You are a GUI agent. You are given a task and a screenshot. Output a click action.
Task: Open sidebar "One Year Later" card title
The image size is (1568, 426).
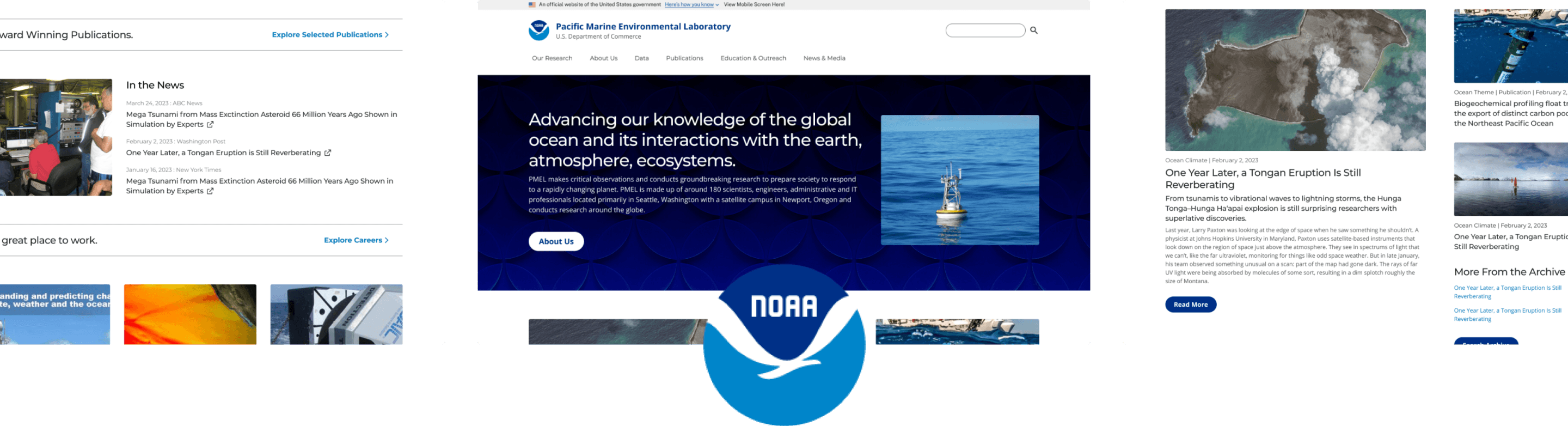point(1511,241)
